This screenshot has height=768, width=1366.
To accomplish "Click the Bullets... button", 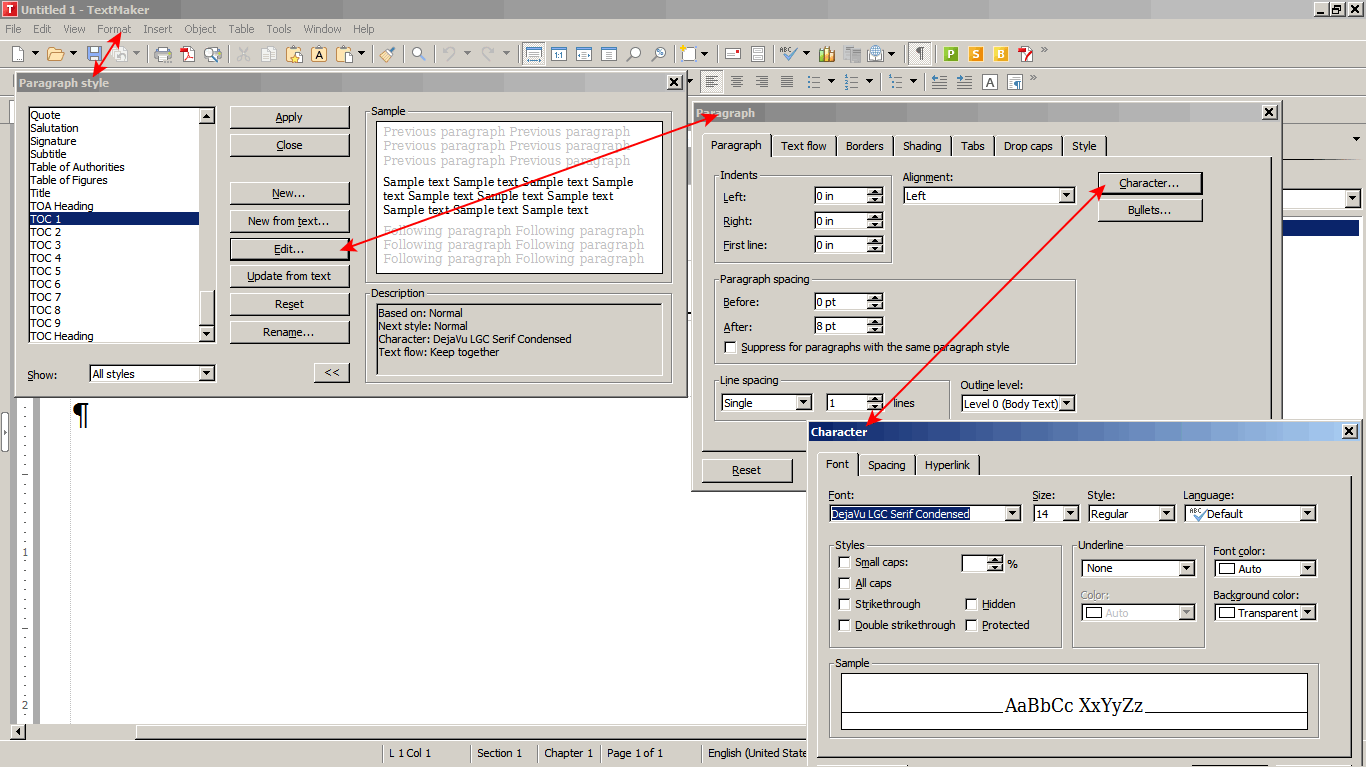I will pos(1149,211).
